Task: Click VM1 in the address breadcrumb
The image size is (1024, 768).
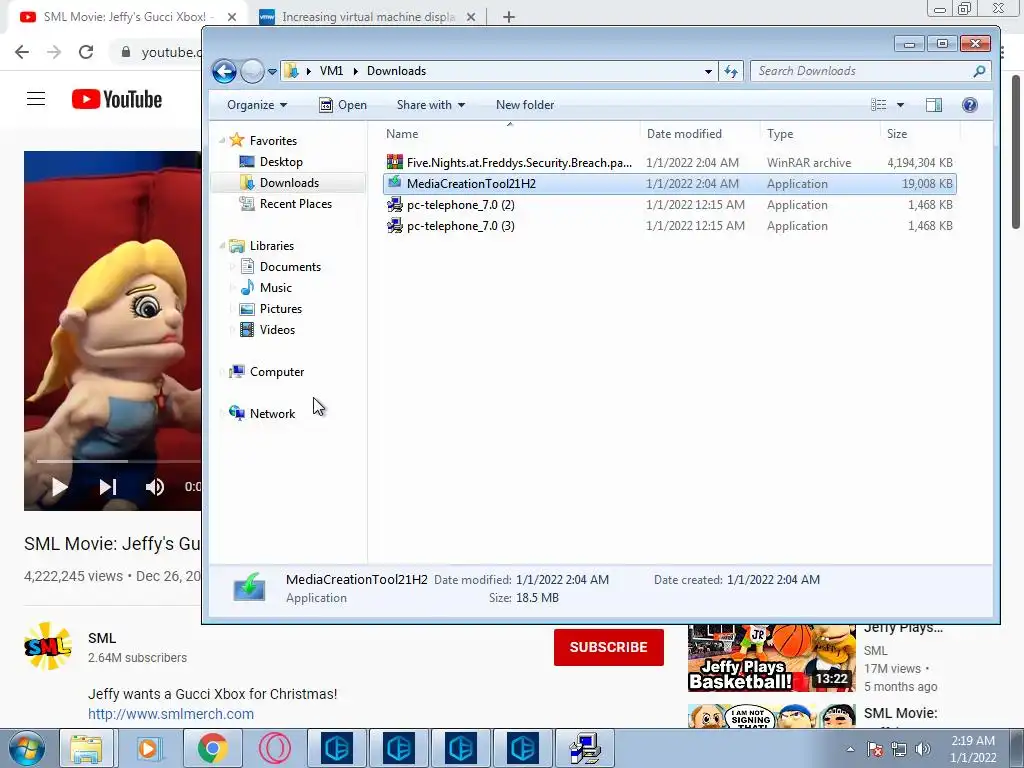Action: point(331,71)
